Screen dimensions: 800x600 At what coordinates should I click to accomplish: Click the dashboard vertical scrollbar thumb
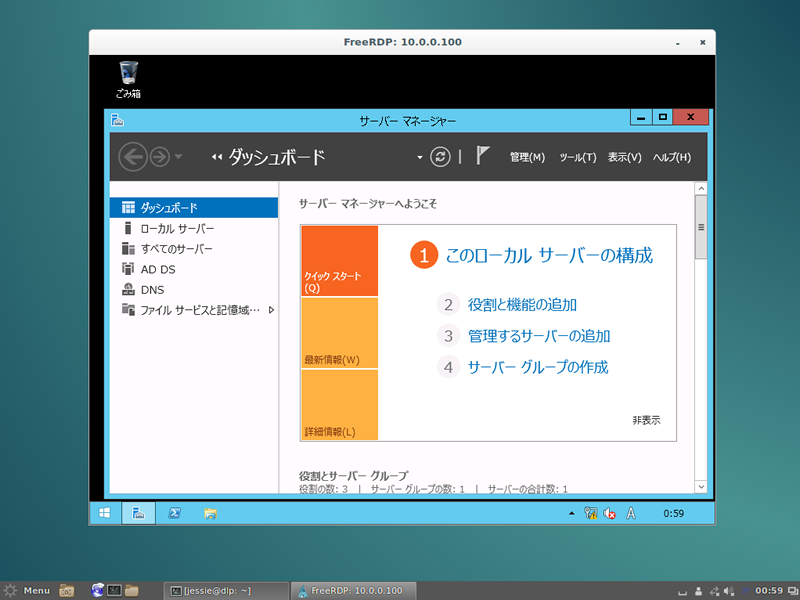pyautogui.click(x=701, y=227)
